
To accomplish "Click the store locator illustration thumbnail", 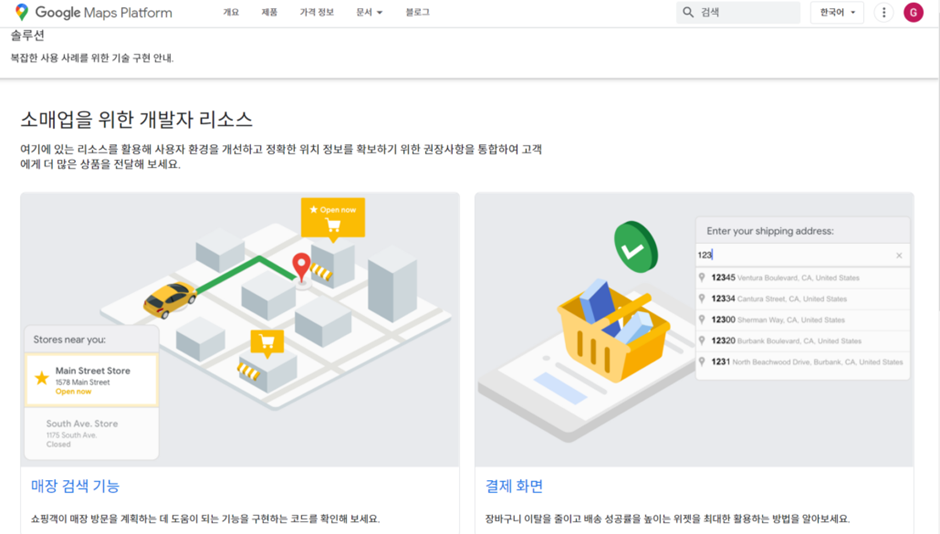I will click(x=240, y=330).
